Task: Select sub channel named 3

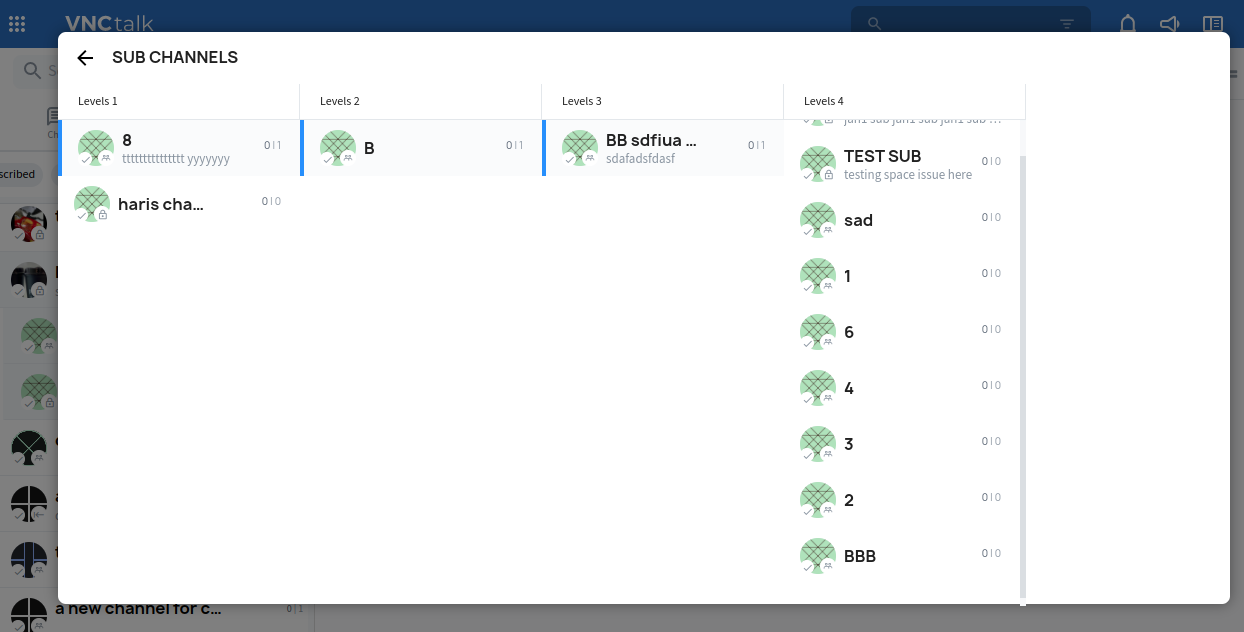Action: 849,444
